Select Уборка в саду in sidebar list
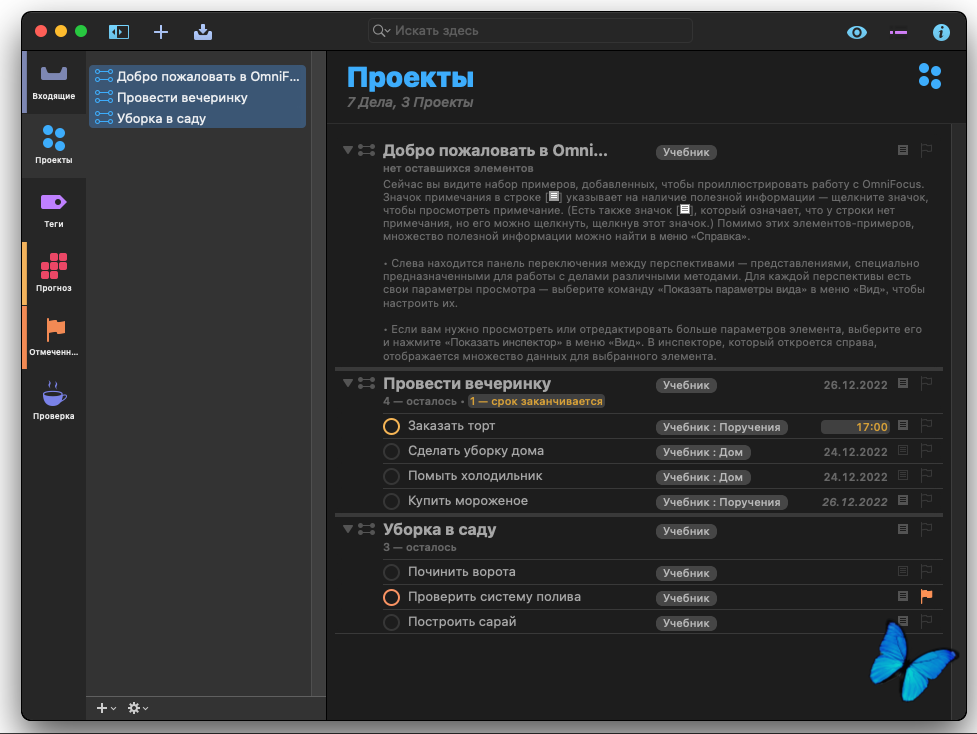This screenshot has width=977, height=734. click(x=198, y=118)
